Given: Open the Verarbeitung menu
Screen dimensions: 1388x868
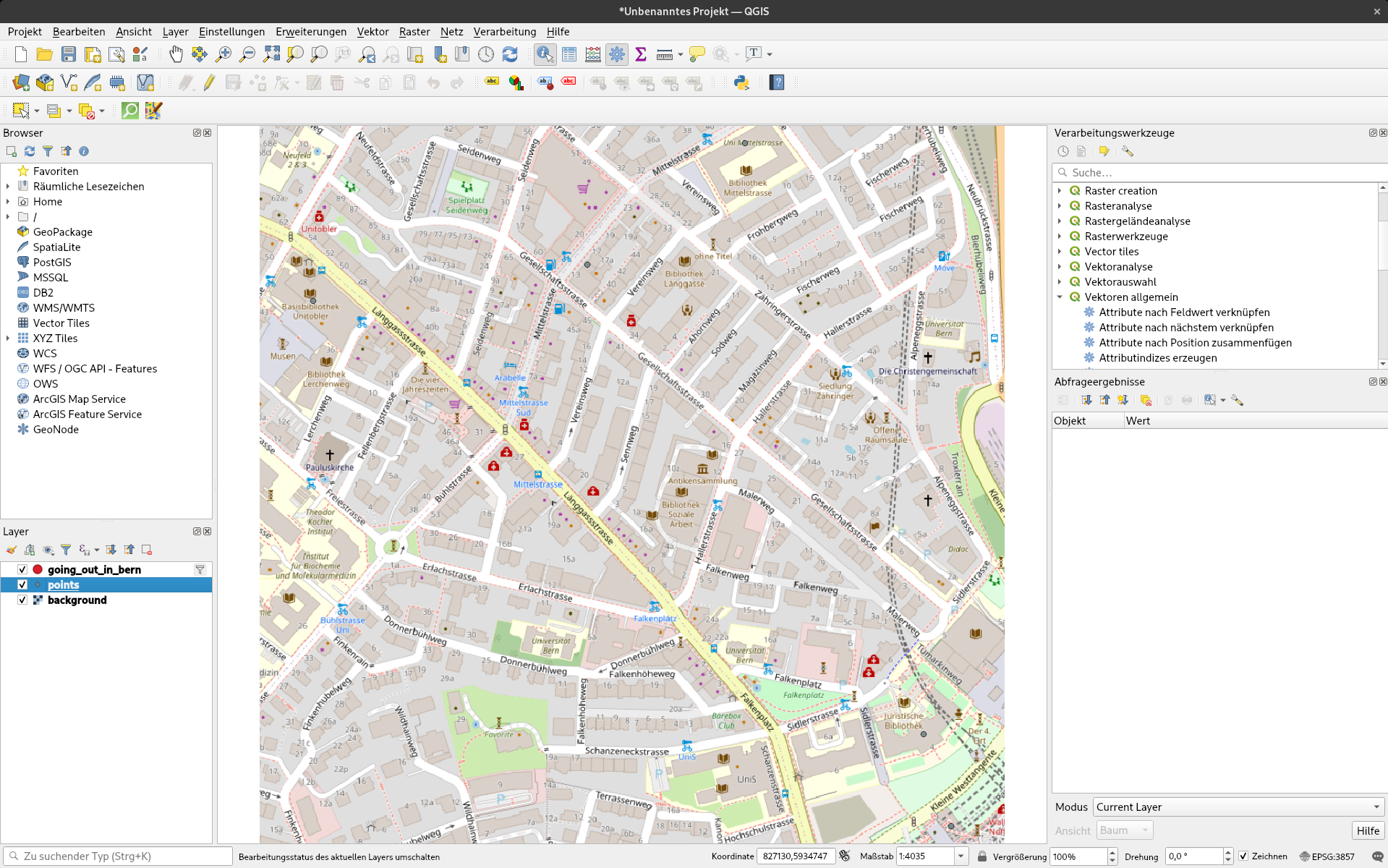Looking at the screenshot, I should [504, 32].
